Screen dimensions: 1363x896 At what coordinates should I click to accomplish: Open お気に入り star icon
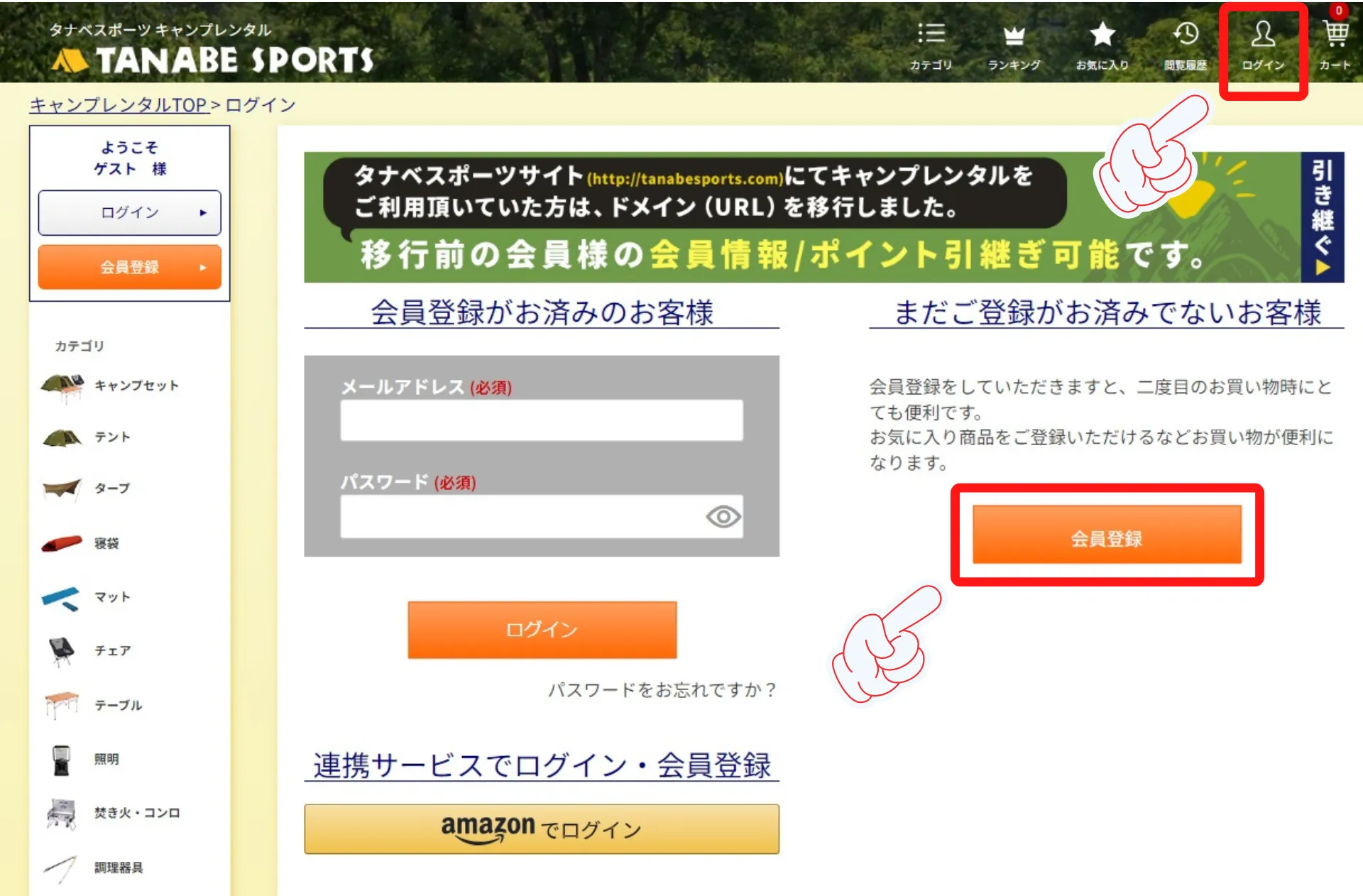(1102, 33)
